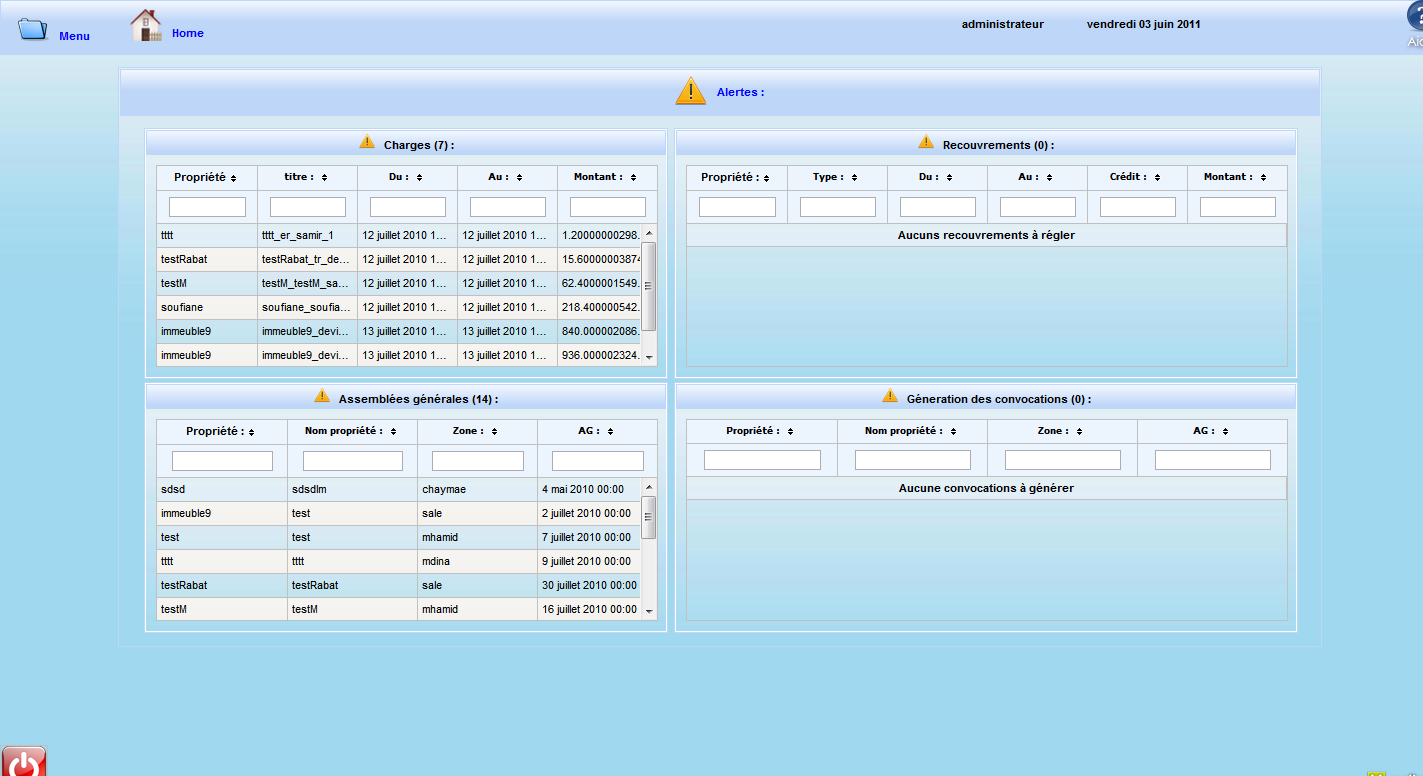Viewport: 1423px width, 776px height.
Task: Focus Charges titre filter field
Action: (308, 207)
